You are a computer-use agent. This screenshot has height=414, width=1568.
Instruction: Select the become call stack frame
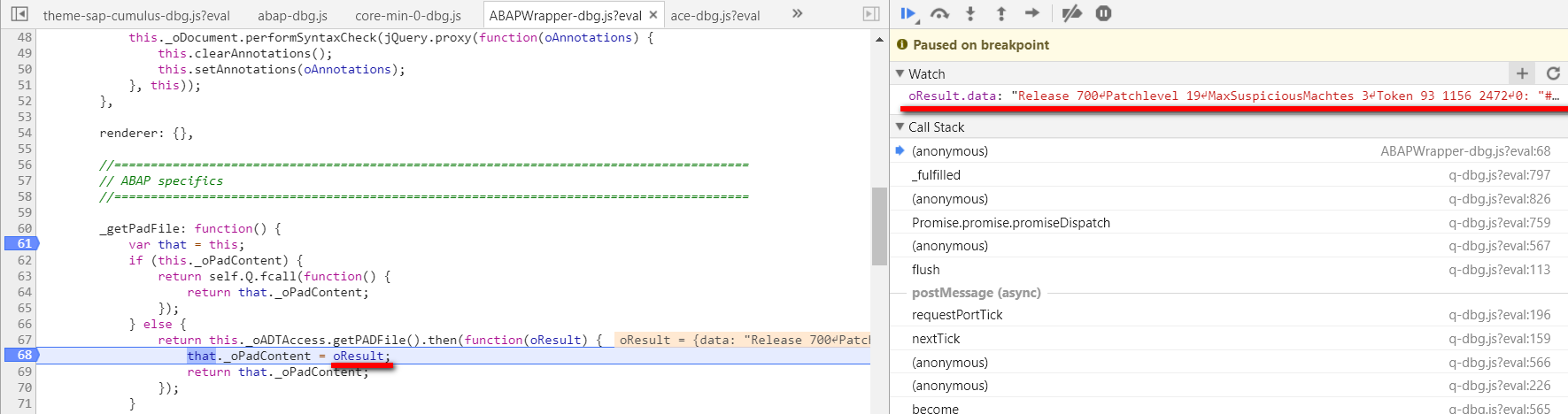pos(1229,408)
